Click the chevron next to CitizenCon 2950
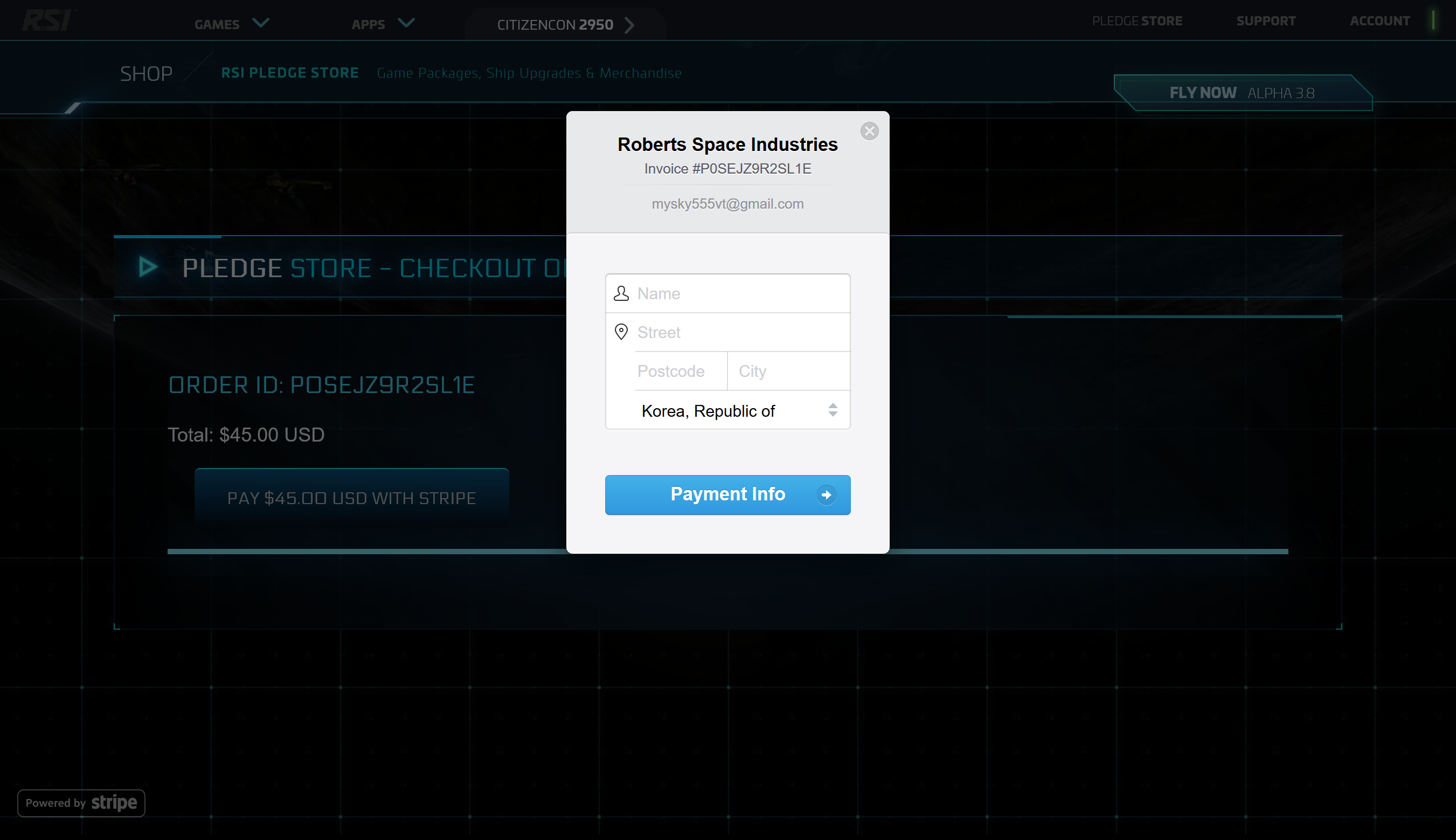Image resolution: width=1456 pixels, height=840 pixels. 629,25
